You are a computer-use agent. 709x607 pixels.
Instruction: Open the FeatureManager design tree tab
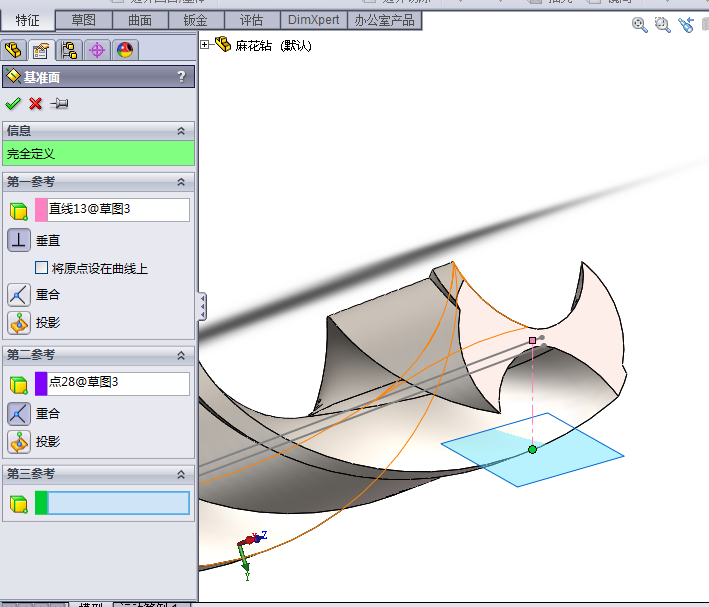[14, 50]
